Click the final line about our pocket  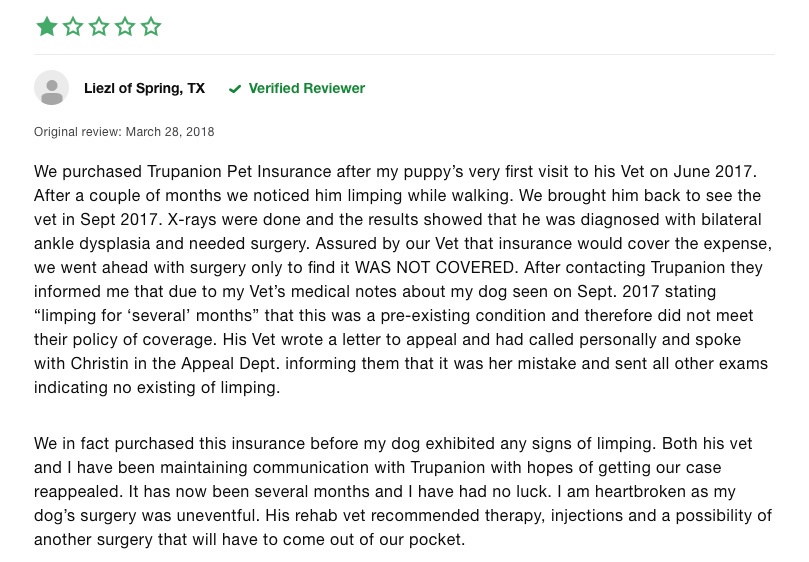(x=250, y=539)
